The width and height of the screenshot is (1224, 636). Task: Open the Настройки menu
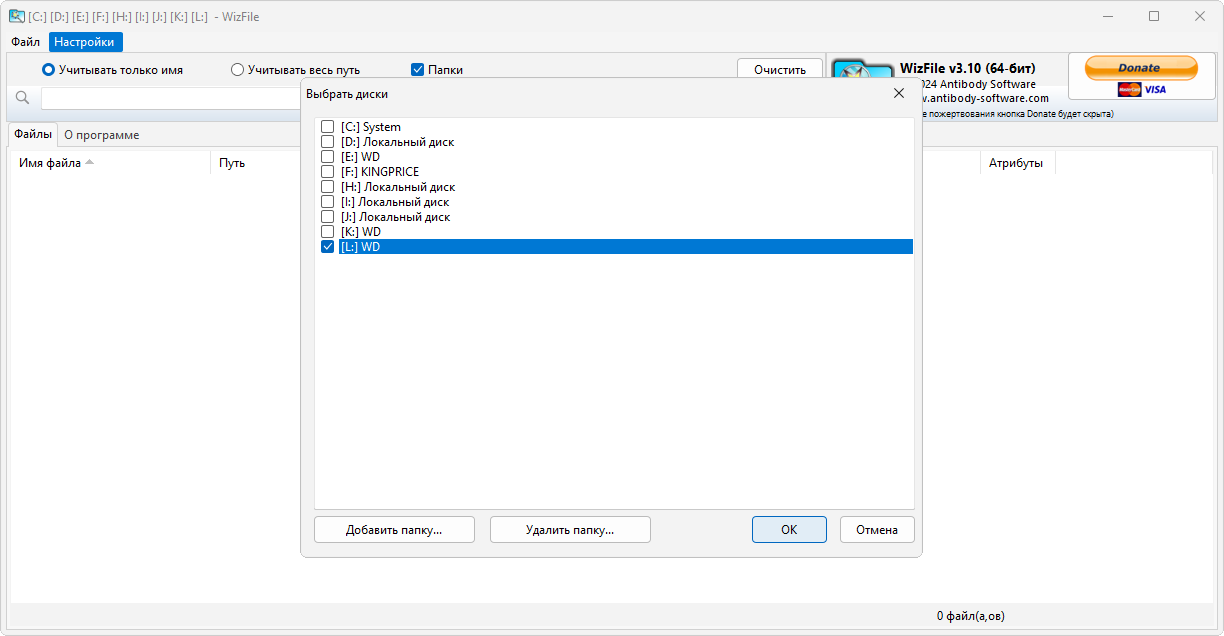[x=85, y=42]
